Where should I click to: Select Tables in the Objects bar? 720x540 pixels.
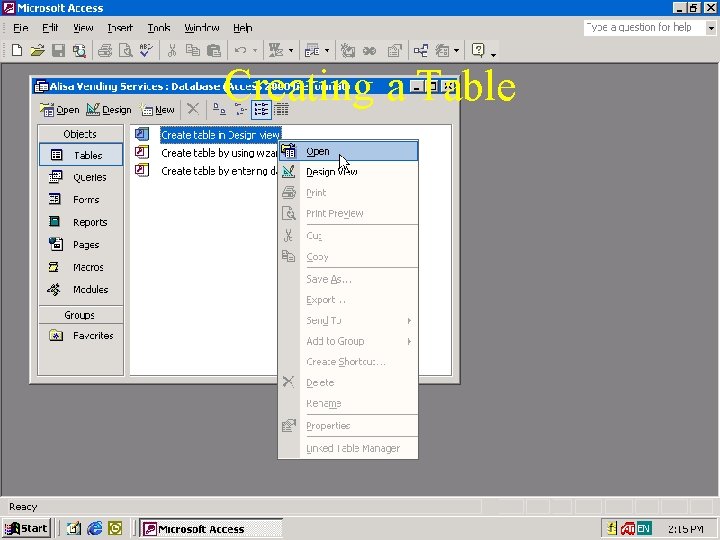click(81, 155)
